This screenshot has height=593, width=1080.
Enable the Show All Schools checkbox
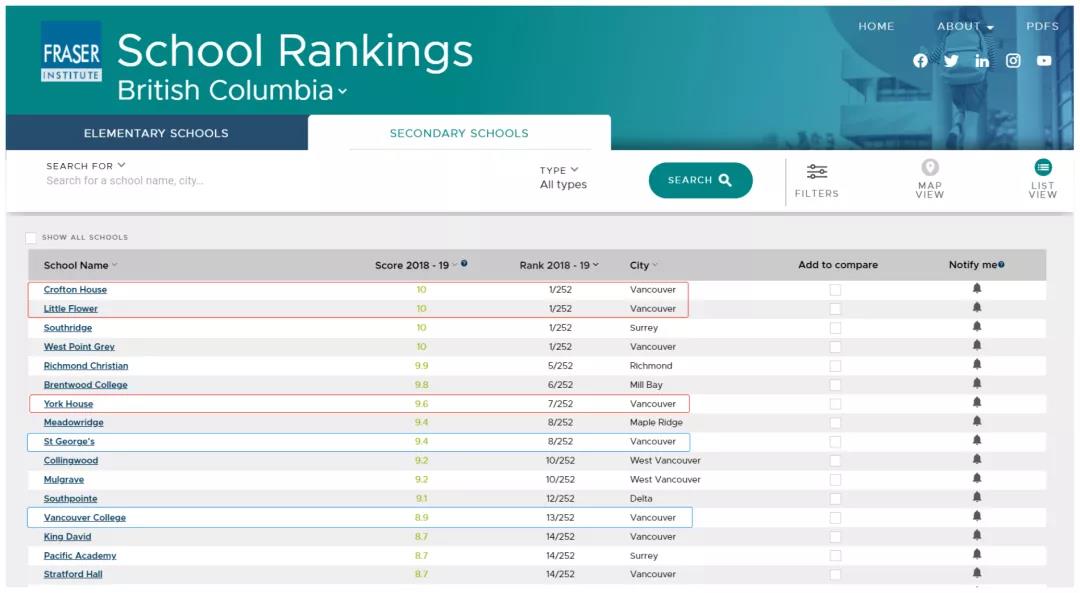tap(31, 238)
